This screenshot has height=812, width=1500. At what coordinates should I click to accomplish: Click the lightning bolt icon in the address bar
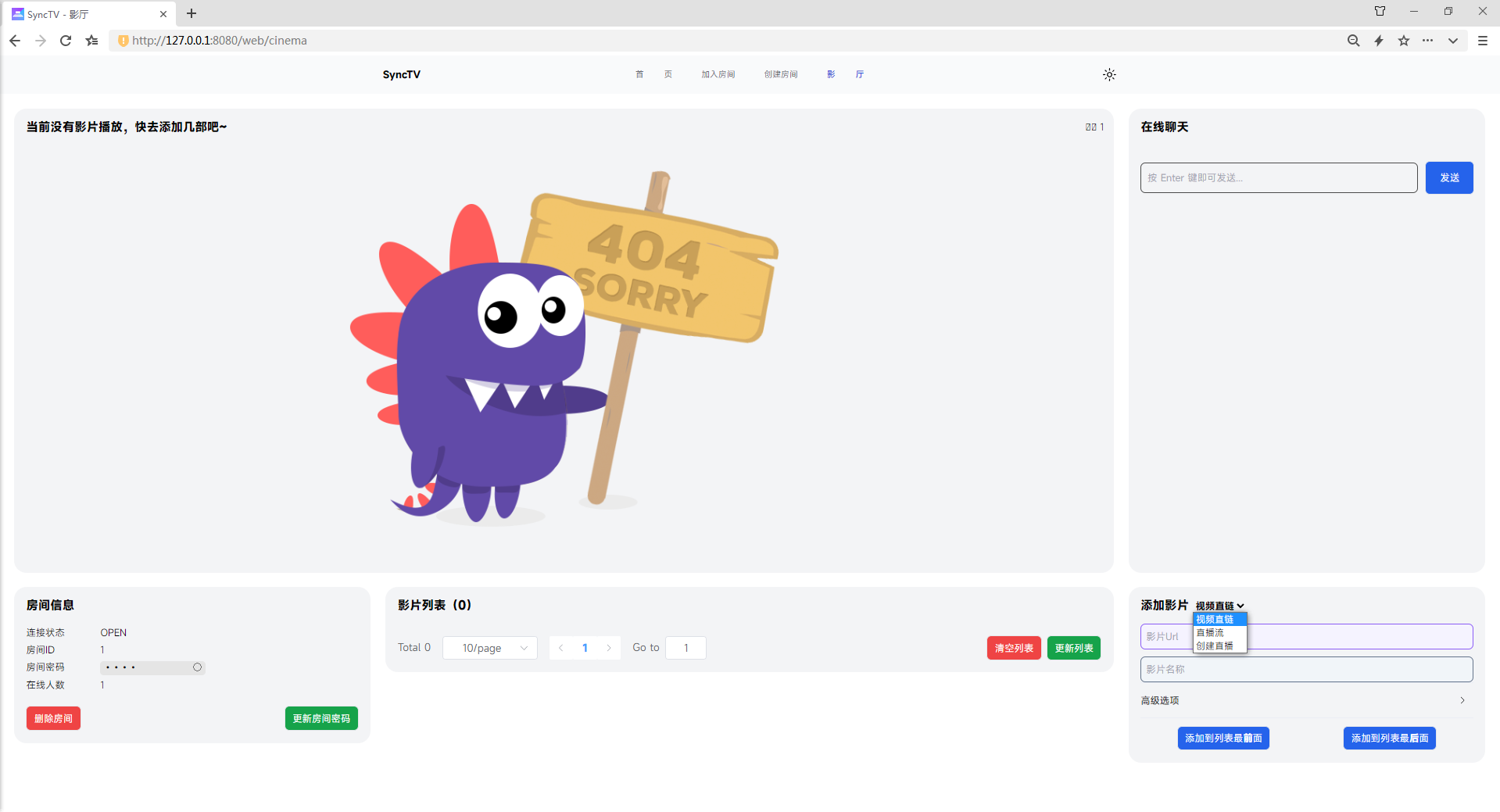(1379, 41)
